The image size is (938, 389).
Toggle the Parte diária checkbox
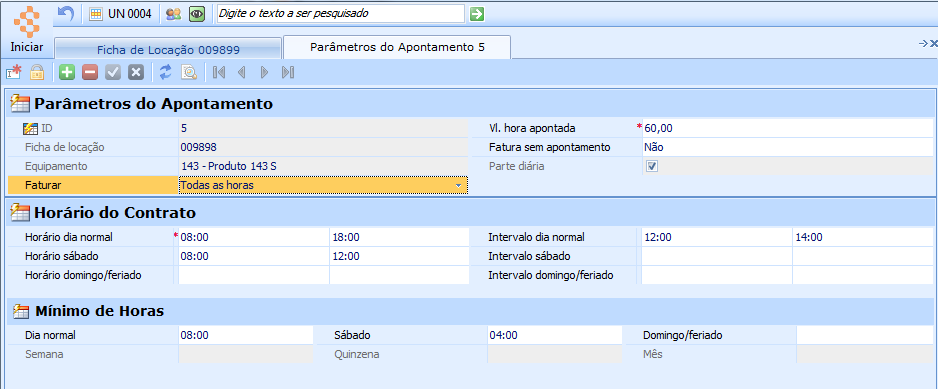[653, 166]
